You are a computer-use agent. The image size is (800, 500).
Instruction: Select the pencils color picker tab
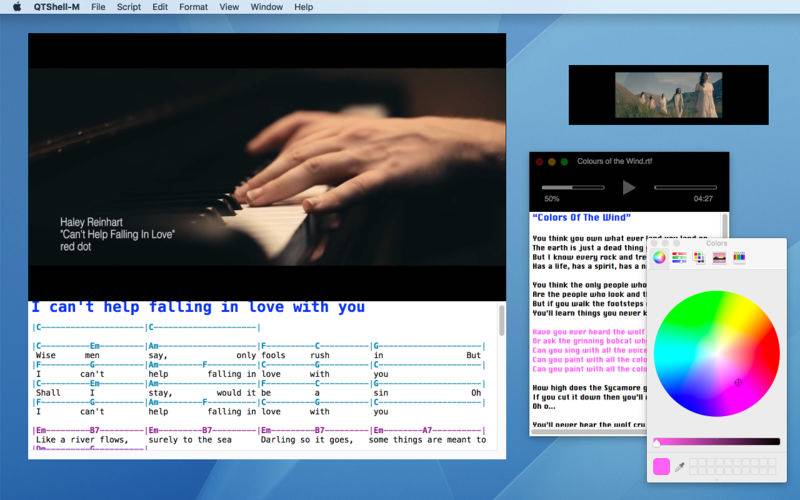[x=739, y=258]
